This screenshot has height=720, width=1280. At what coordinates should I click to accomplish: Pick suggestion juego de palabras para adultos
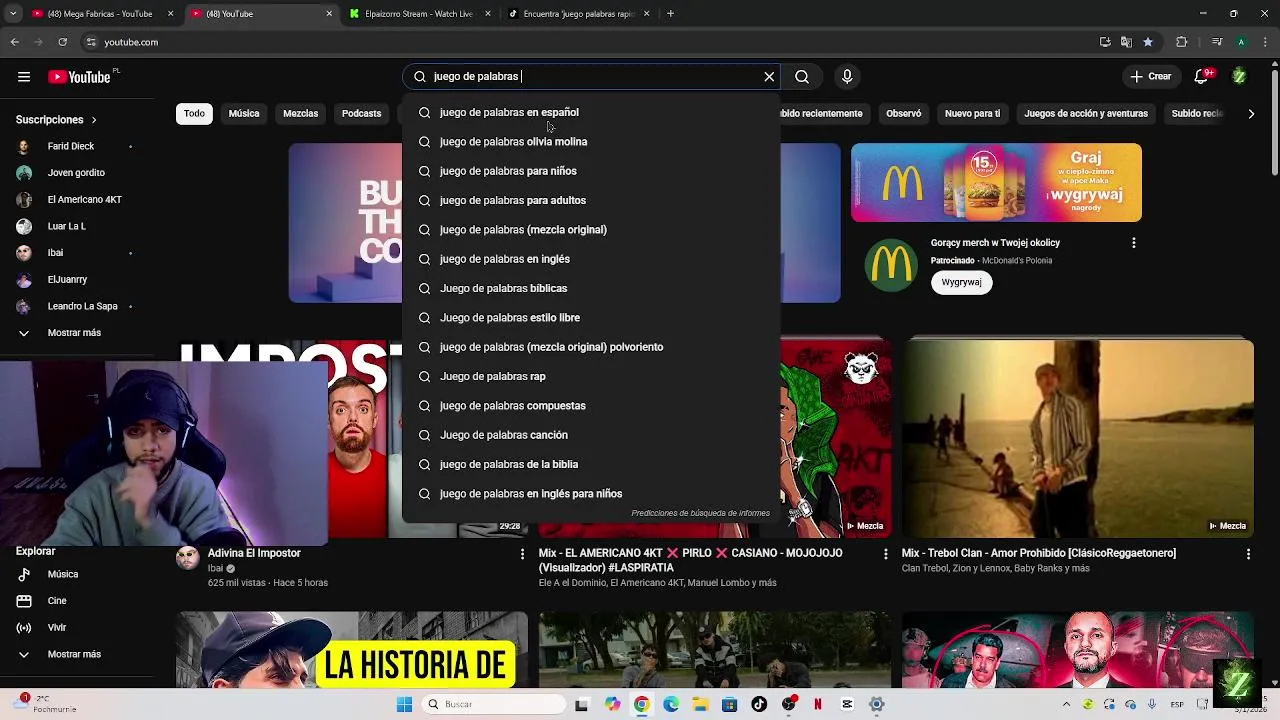click(591, 201)
